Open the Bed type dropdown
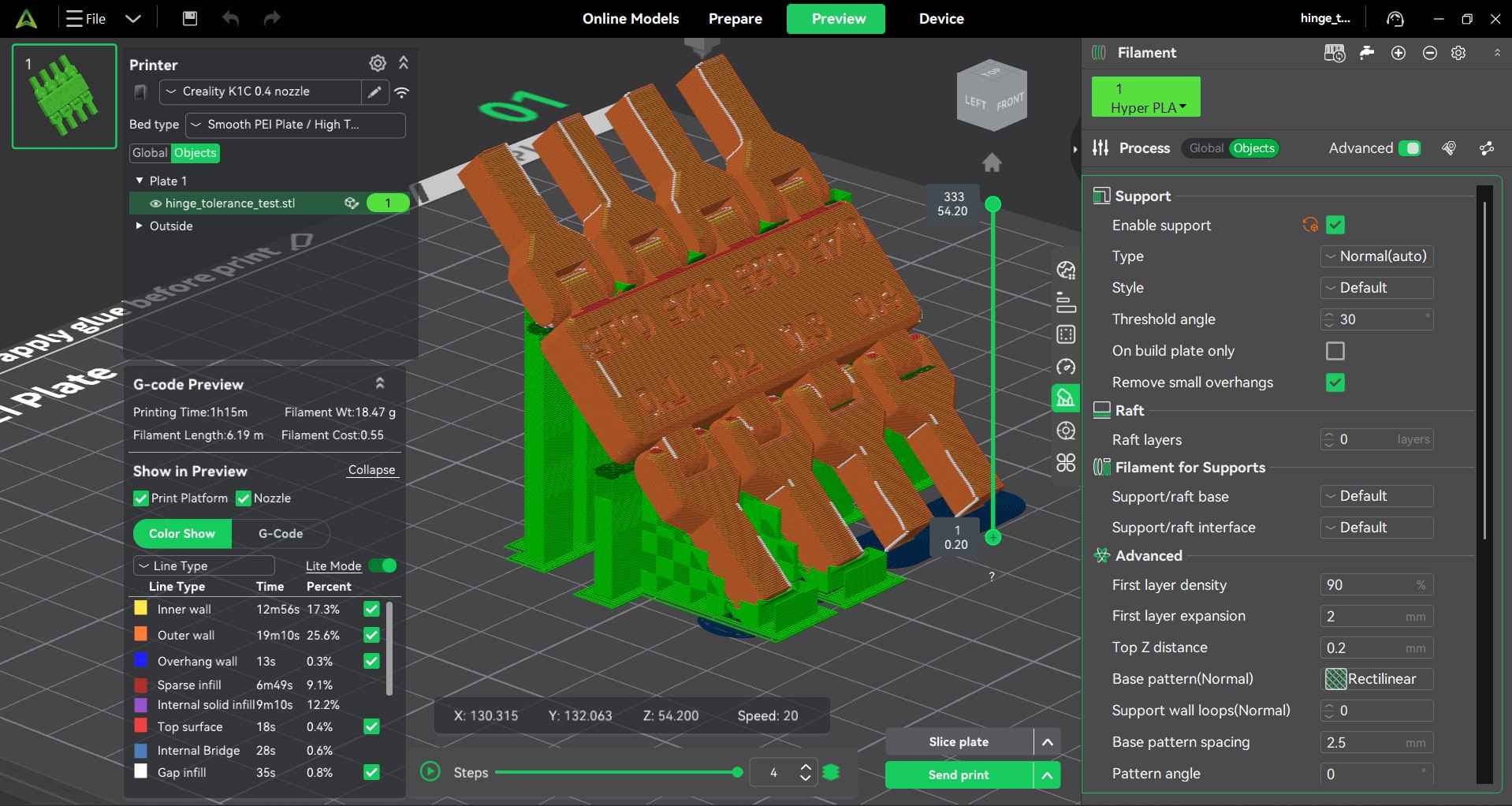 coord(296,125)
